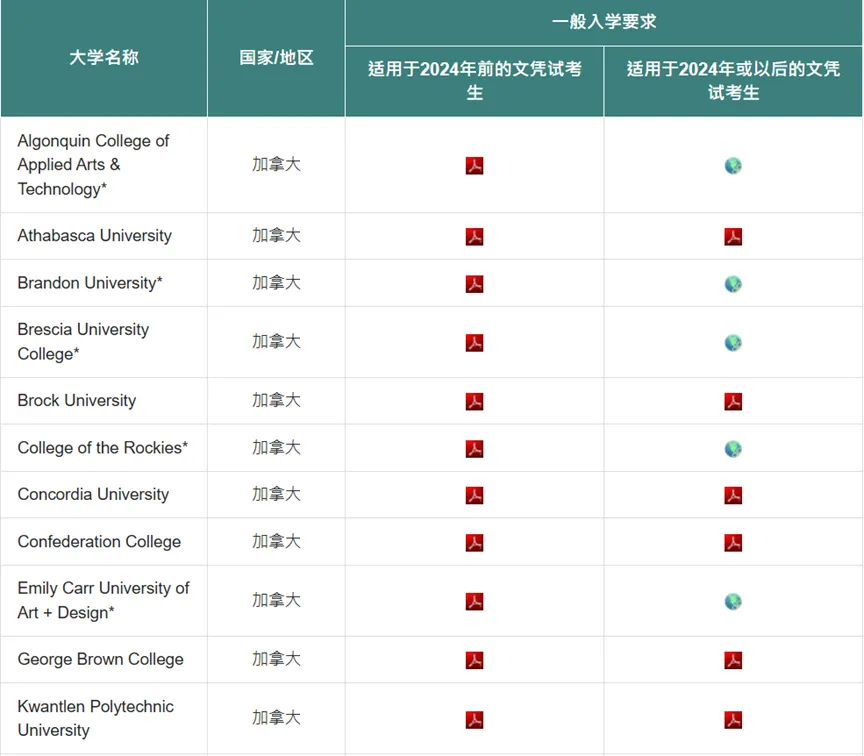
Task: Select the Algonquin College of Applied Arts link
Action: (93, 164)
